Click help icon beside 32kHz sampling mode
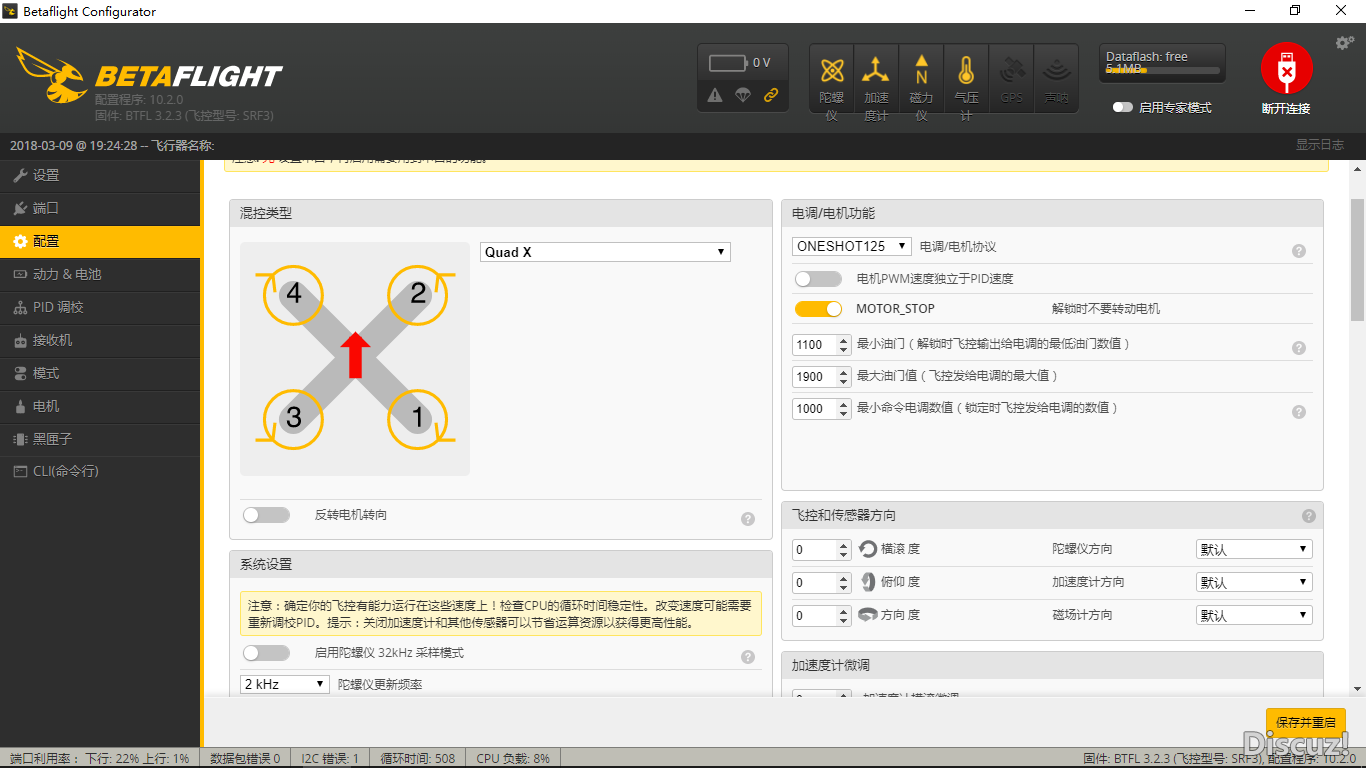 coord(747,657)
